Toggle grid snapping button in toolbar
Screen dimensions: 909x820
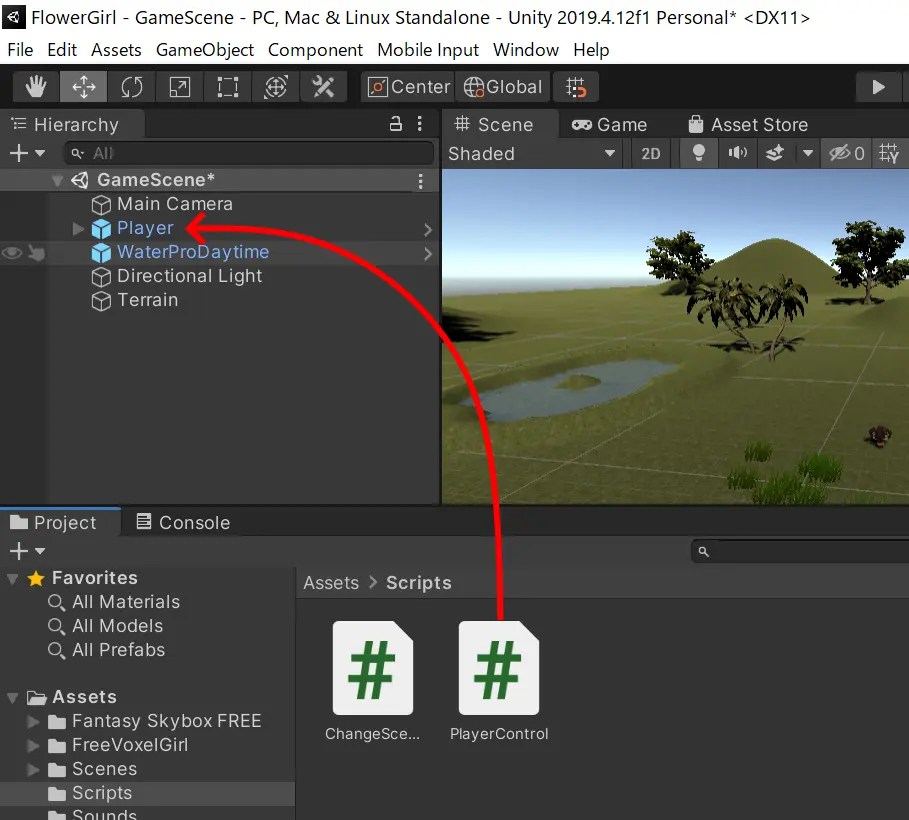pyautogui.click(x=576, y=87)
